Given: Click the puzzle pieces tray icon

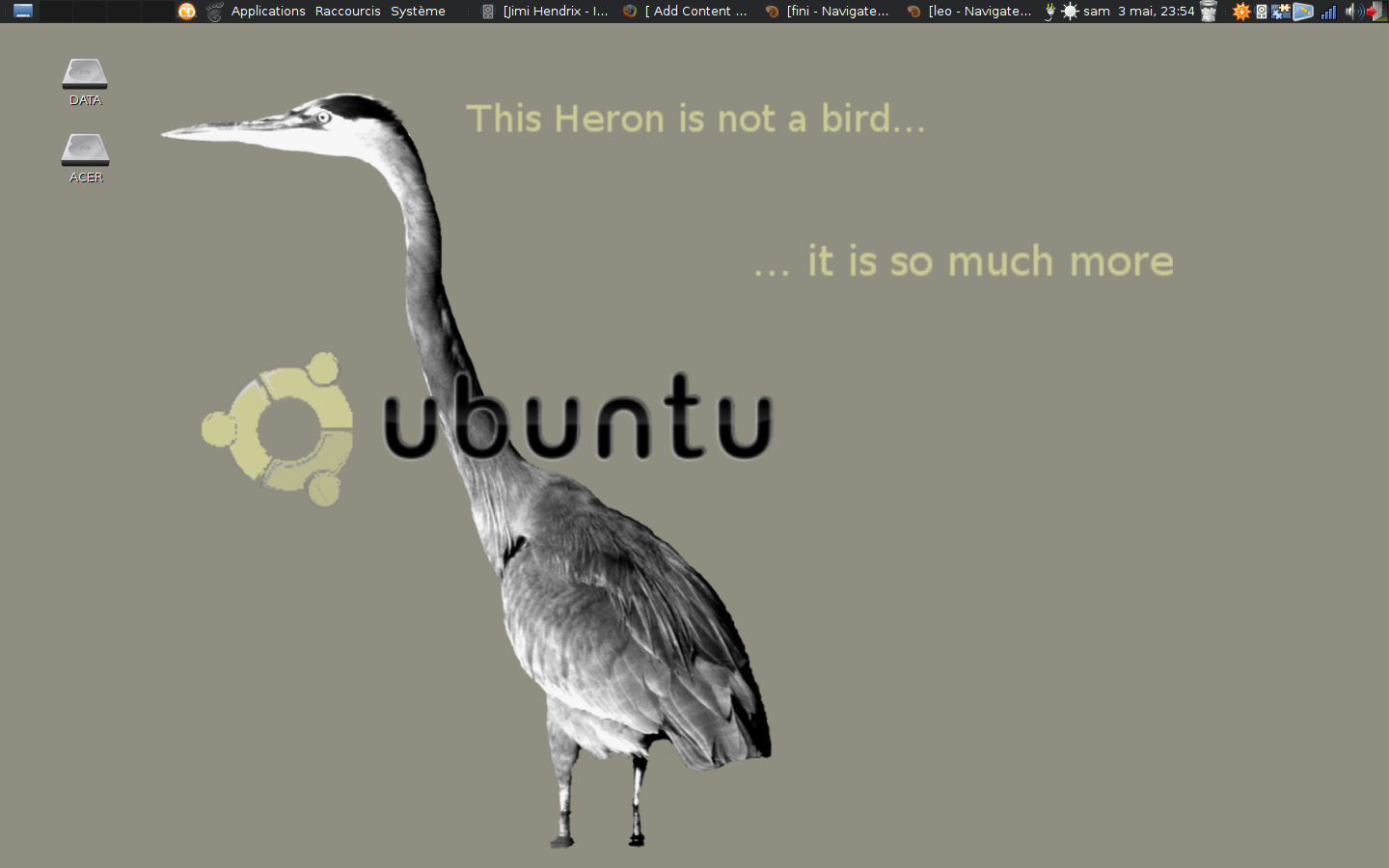Looking at the screenshot, I should (1281, 12).
